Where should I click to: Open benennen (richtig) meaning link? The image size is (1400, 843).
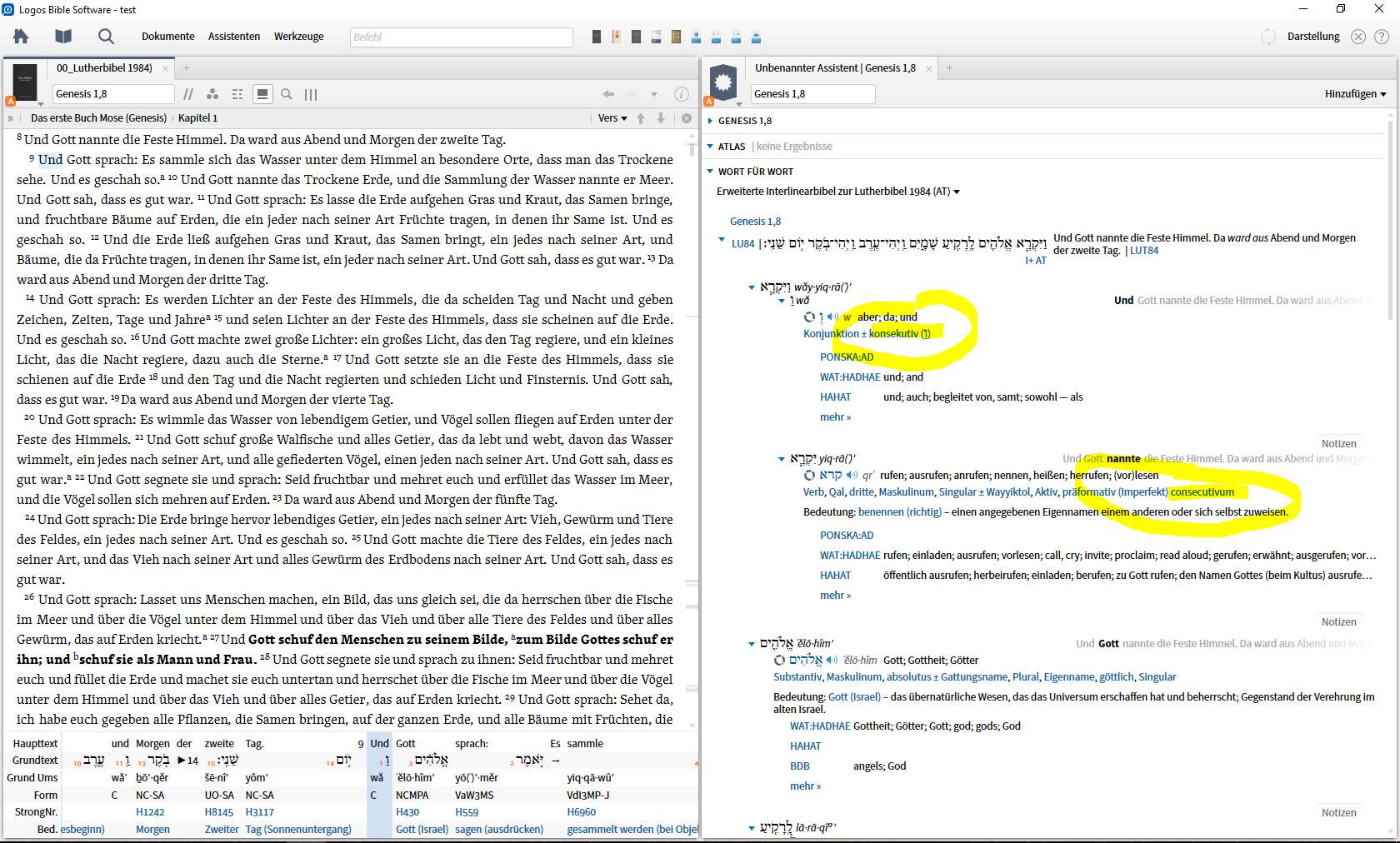(x=899, y=512)
